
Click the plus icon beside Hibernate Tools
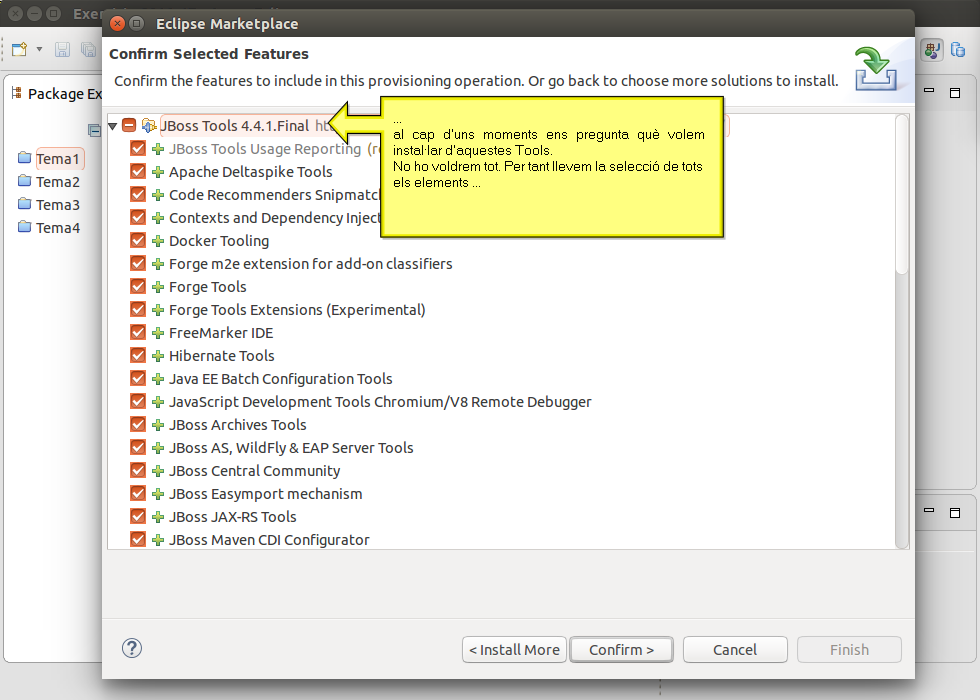[158, 356]
